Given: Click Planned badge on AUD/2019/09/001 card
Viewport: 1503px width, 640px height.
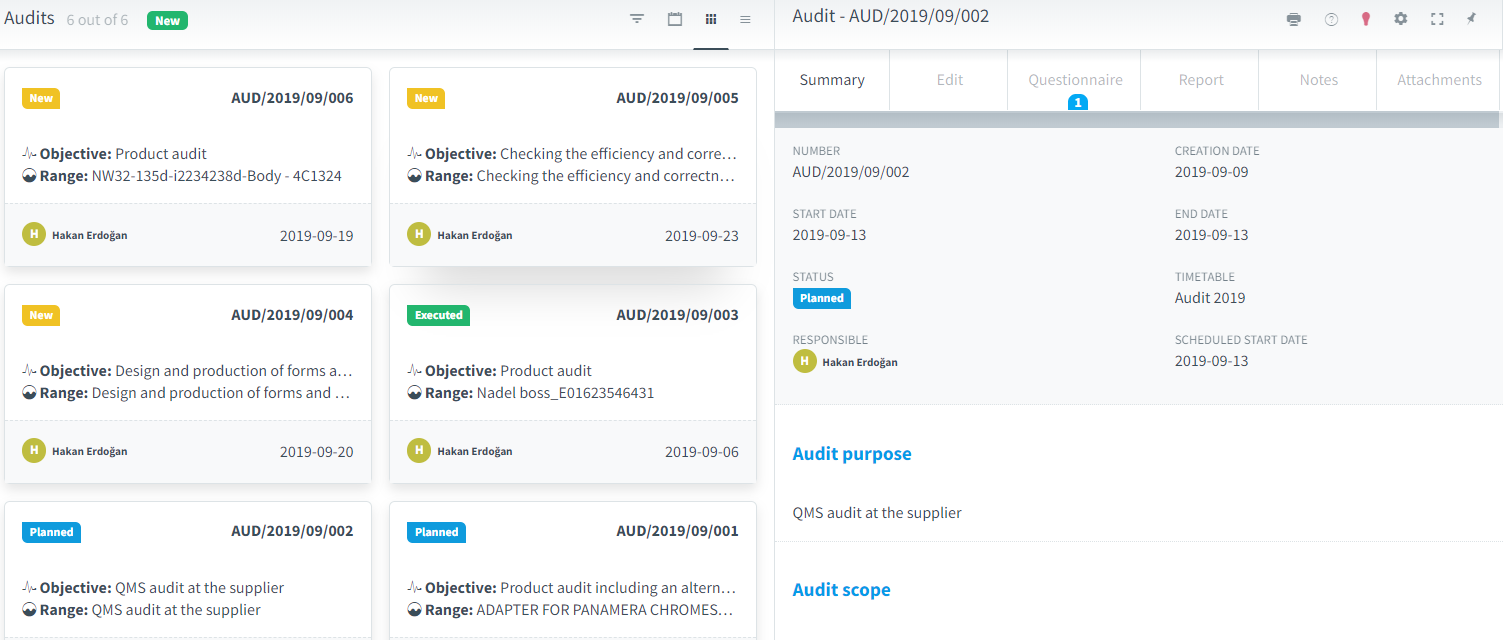Looking at the screenshot, I should tap(436, 532).
